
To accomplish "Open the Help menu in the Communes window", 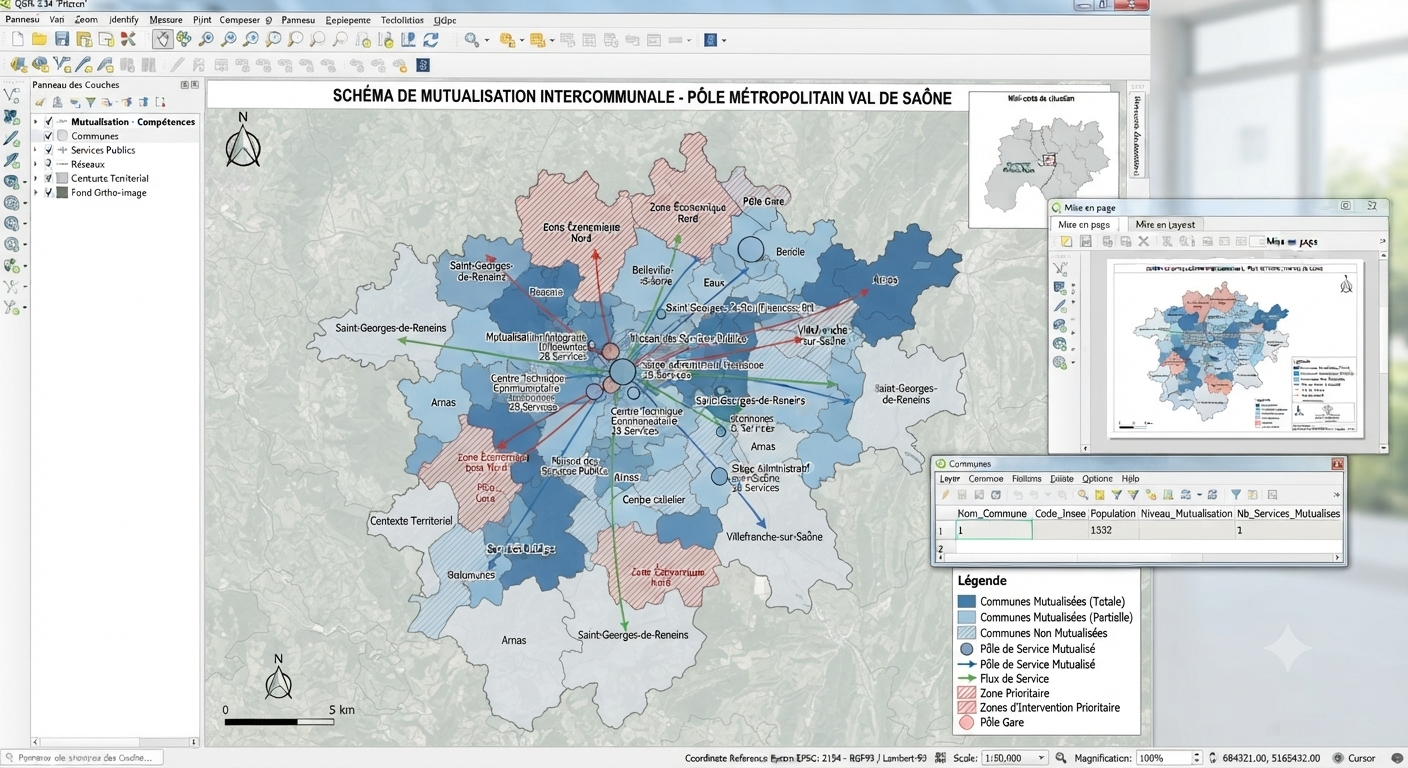I will pos(1130,479).
